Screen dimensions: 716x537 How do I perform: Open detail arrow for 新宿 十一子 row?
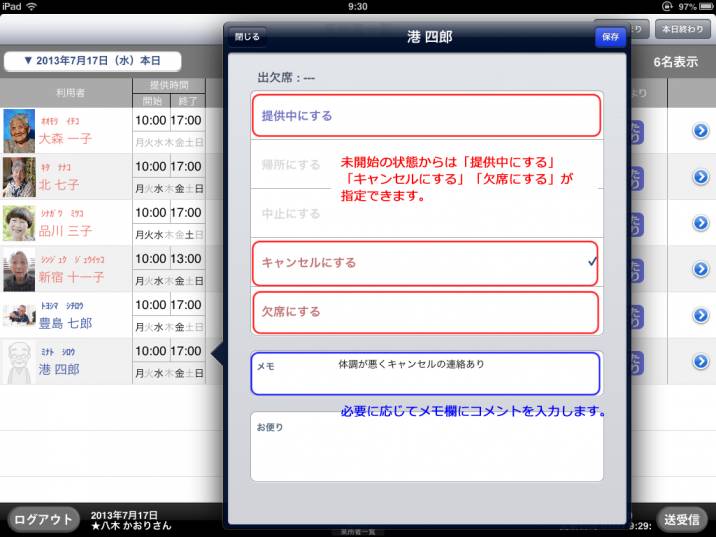(x=701, y=269)
